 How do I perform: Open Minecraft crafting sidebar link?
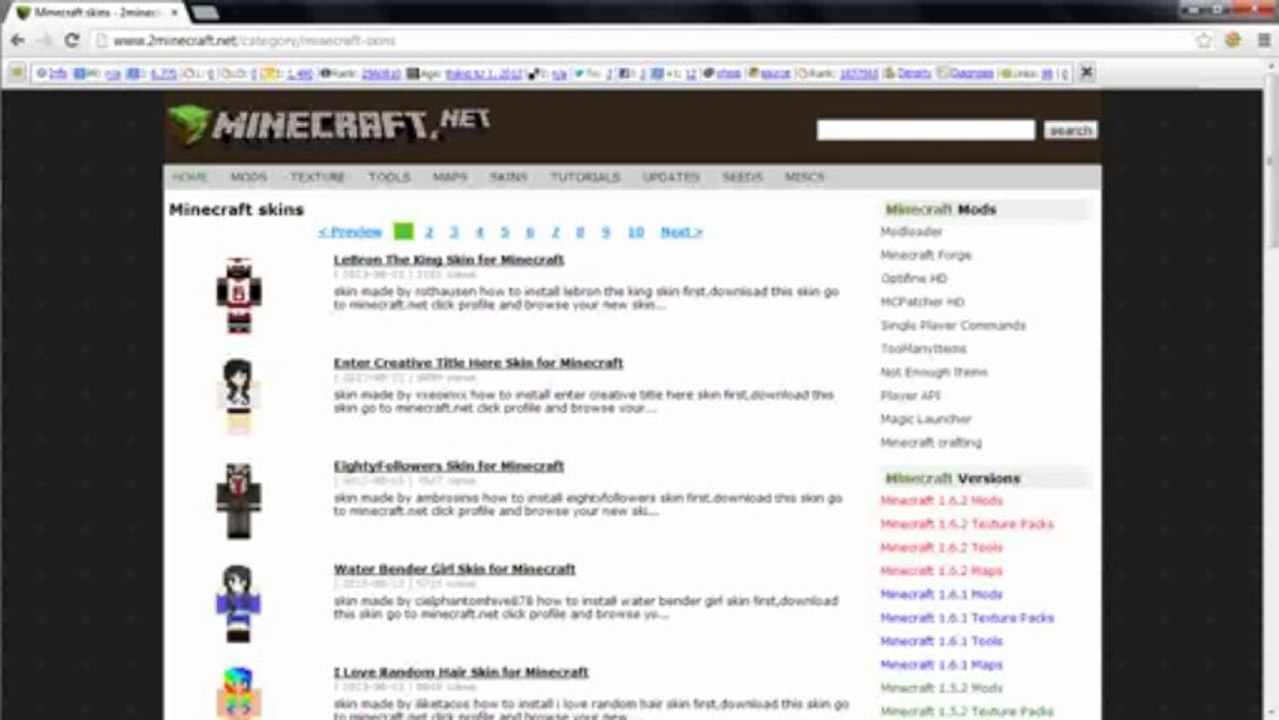[x=931, y=443]
